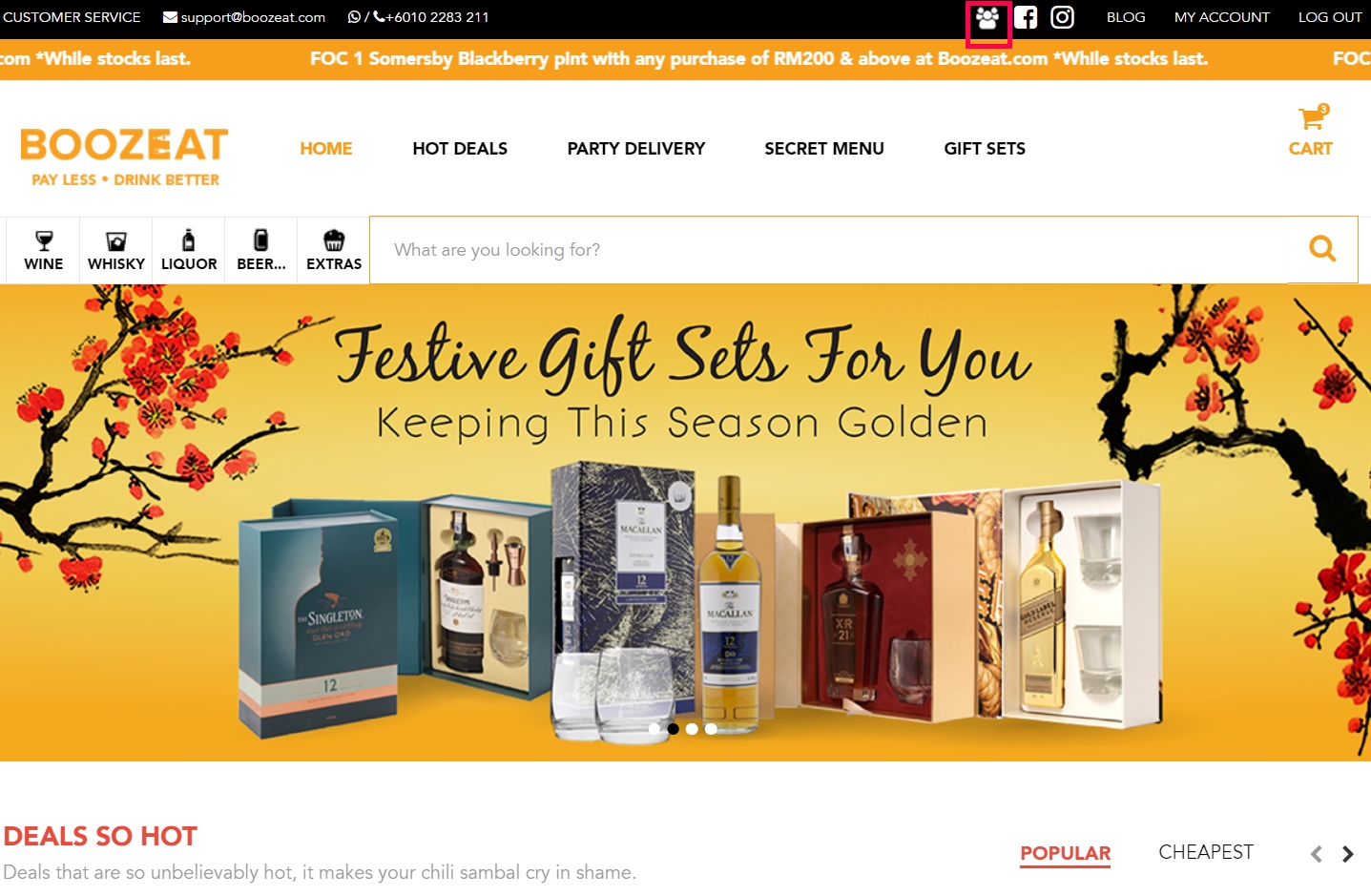The width and height of the screenshot is (1371, 896).
Task: Select the Beer category icon
Action: click(x=260, y=240)
